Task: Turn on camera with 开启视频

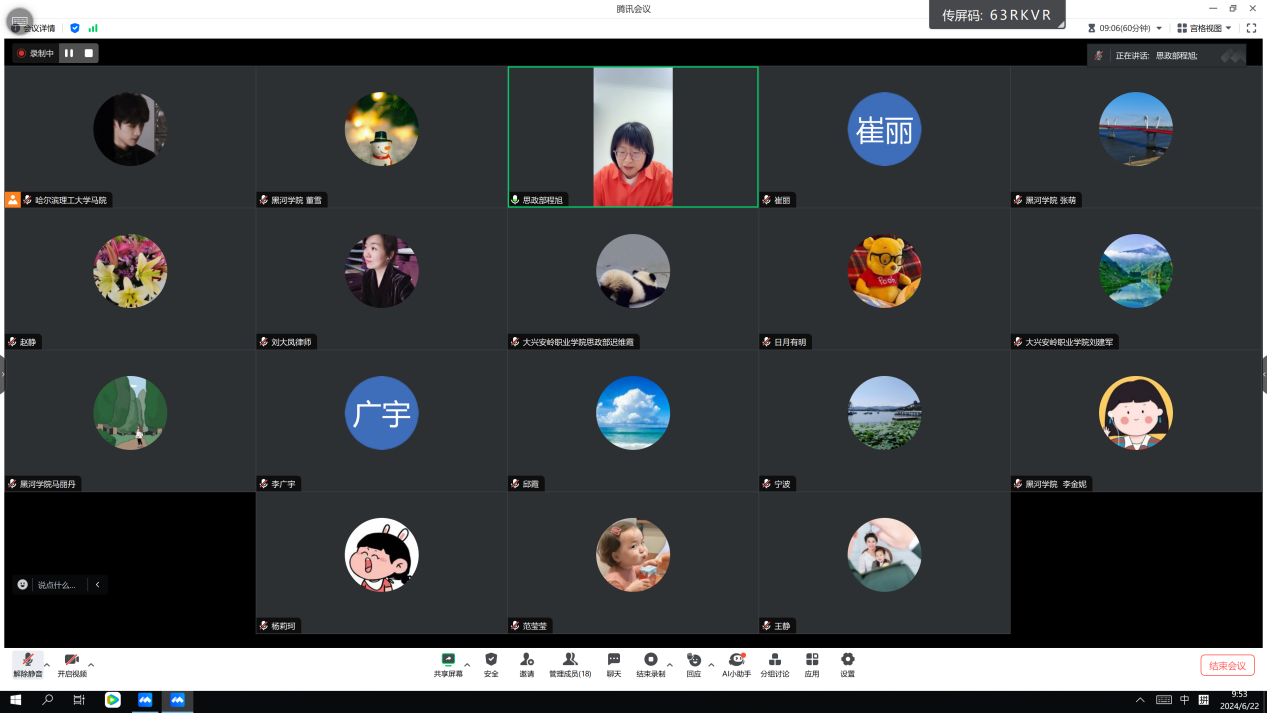Action: click(x=72, y=664)
